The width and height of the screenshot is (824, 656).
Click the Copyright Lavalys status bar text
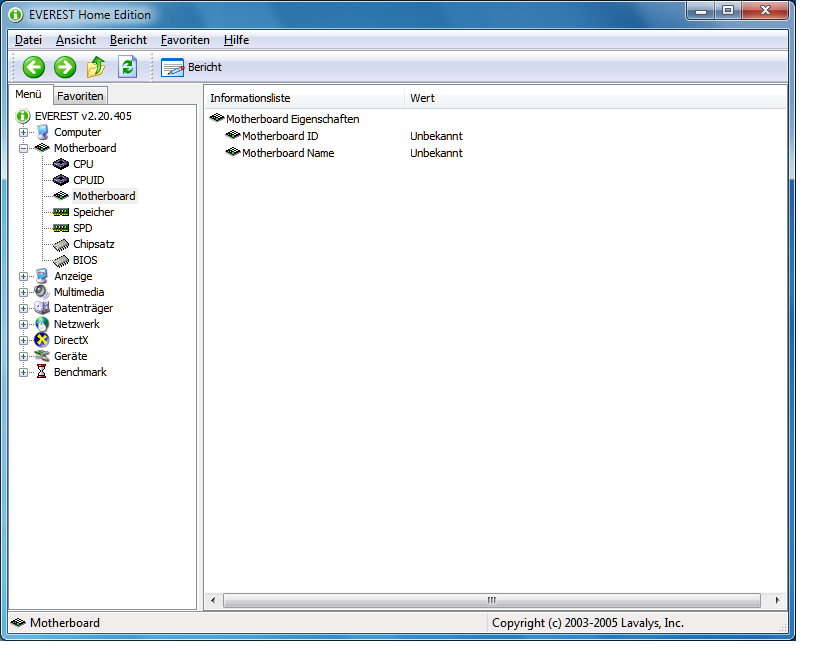point(588,623)
